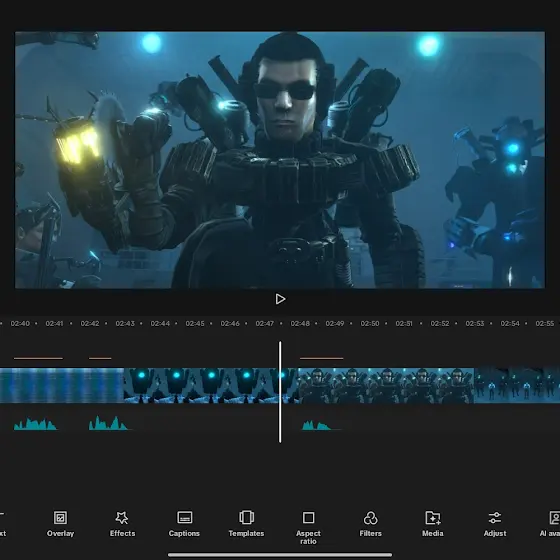The height and width of the screenshot is (560, 560).
Task: Tap the home indicator bar at bottom
Action: click(280, 555)
